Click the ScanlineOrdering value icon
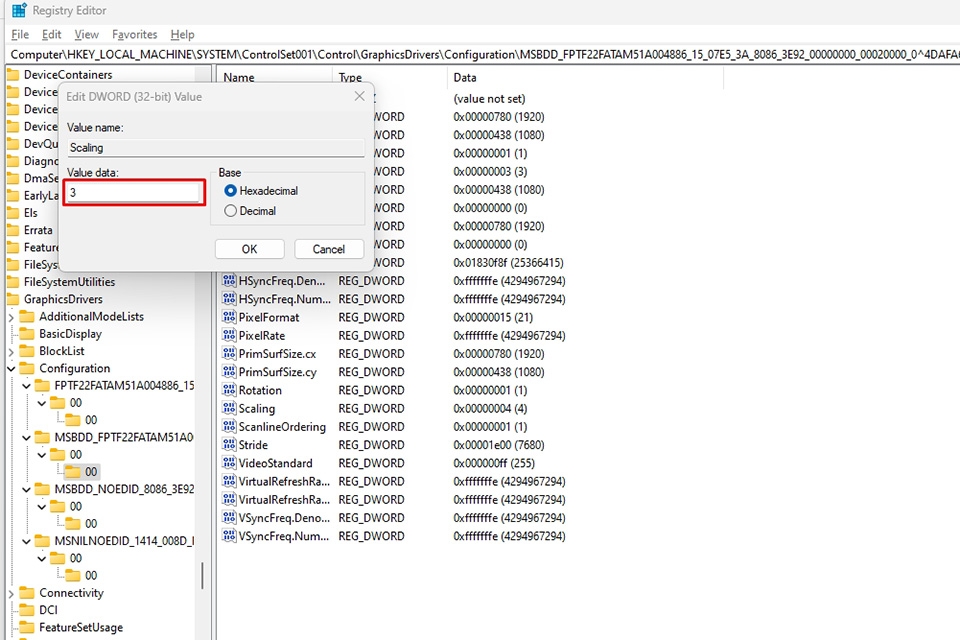This screenshot has height=640, width=960. [x=229, y=426]
